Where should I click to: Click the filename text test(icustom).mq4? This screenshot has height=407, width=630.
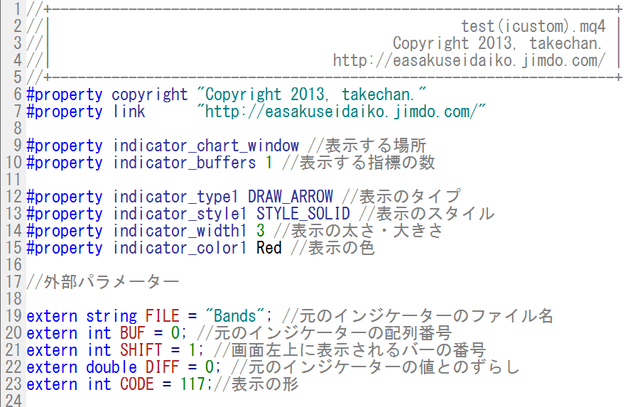coord(533,27)
